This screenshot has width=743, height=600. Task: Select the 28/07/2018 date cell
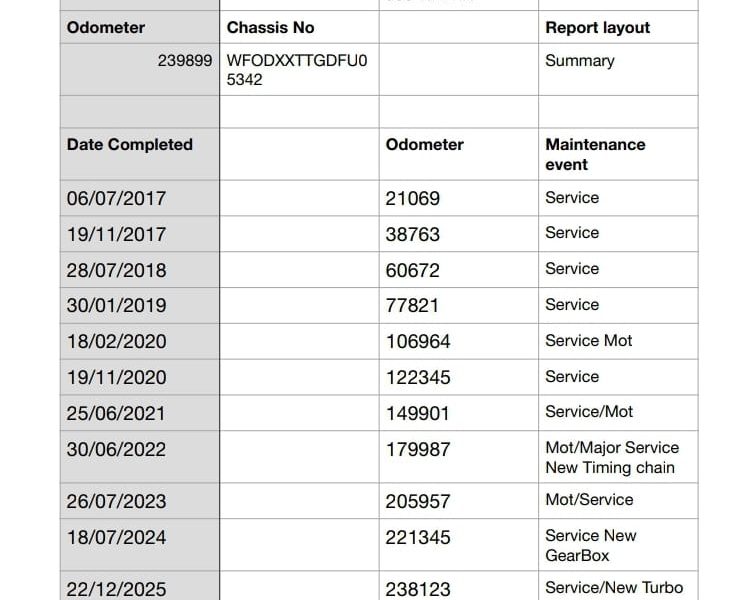click(x=116, y=270)
